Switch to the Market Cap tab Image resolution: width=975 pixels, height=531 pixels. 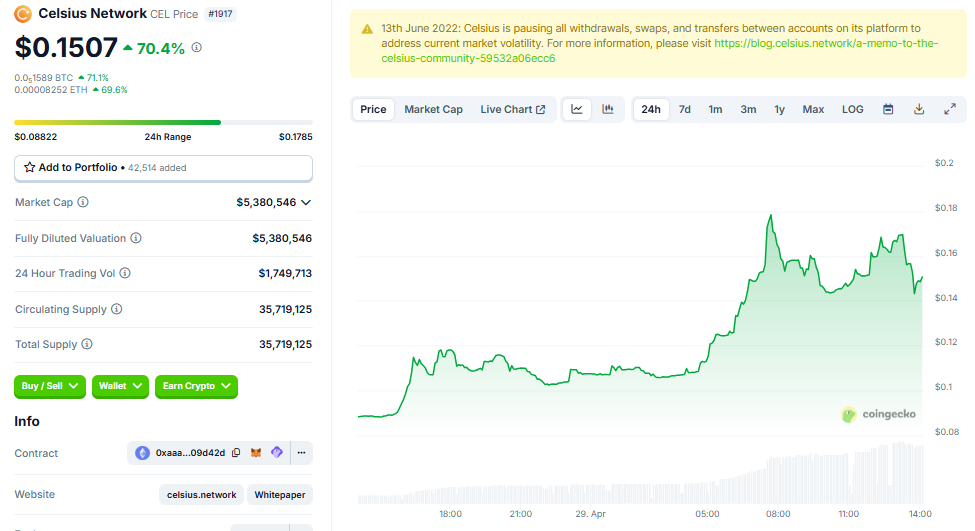point(433,109)
